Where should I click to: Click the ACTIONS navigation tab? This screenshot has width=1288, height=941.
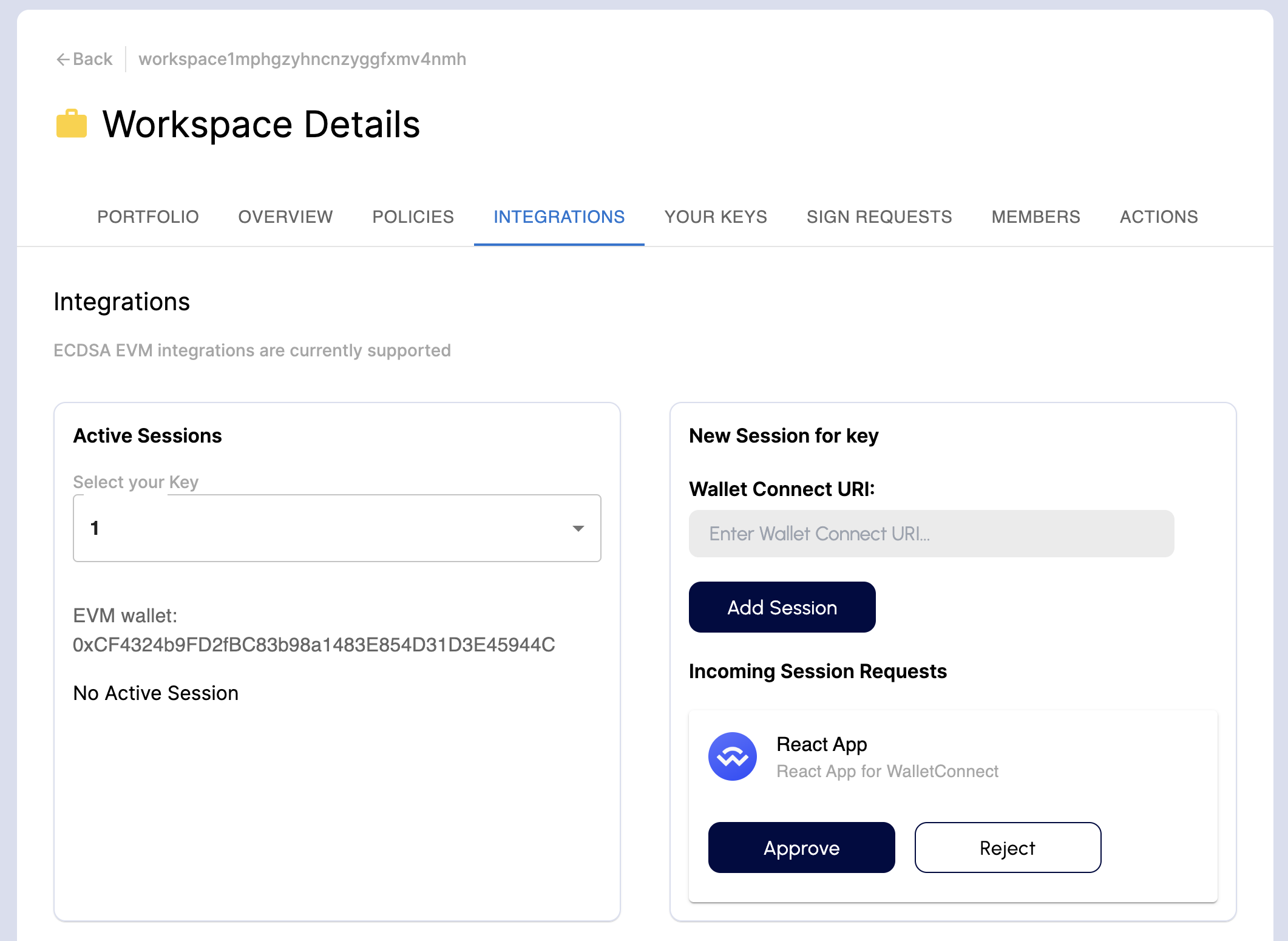coord(1159,216)
